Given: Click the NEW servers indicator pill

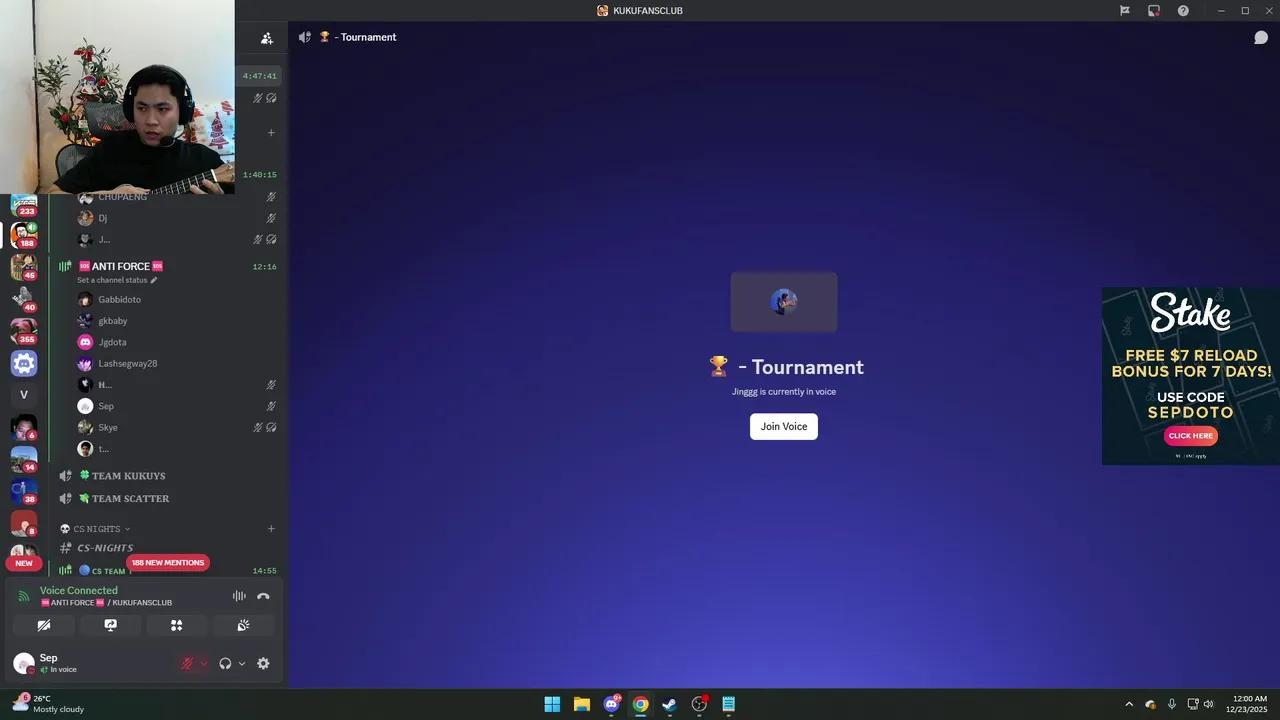Looking at the screenshot, I should (24, 563).
